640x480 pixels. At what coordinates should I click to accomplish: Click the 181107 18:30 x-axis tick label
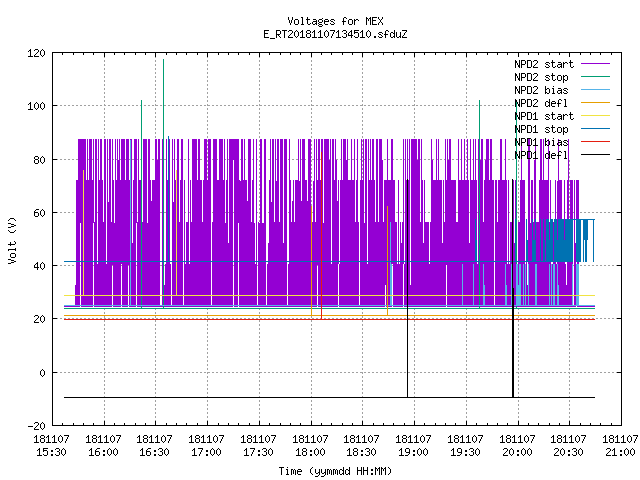click(361, 446)
